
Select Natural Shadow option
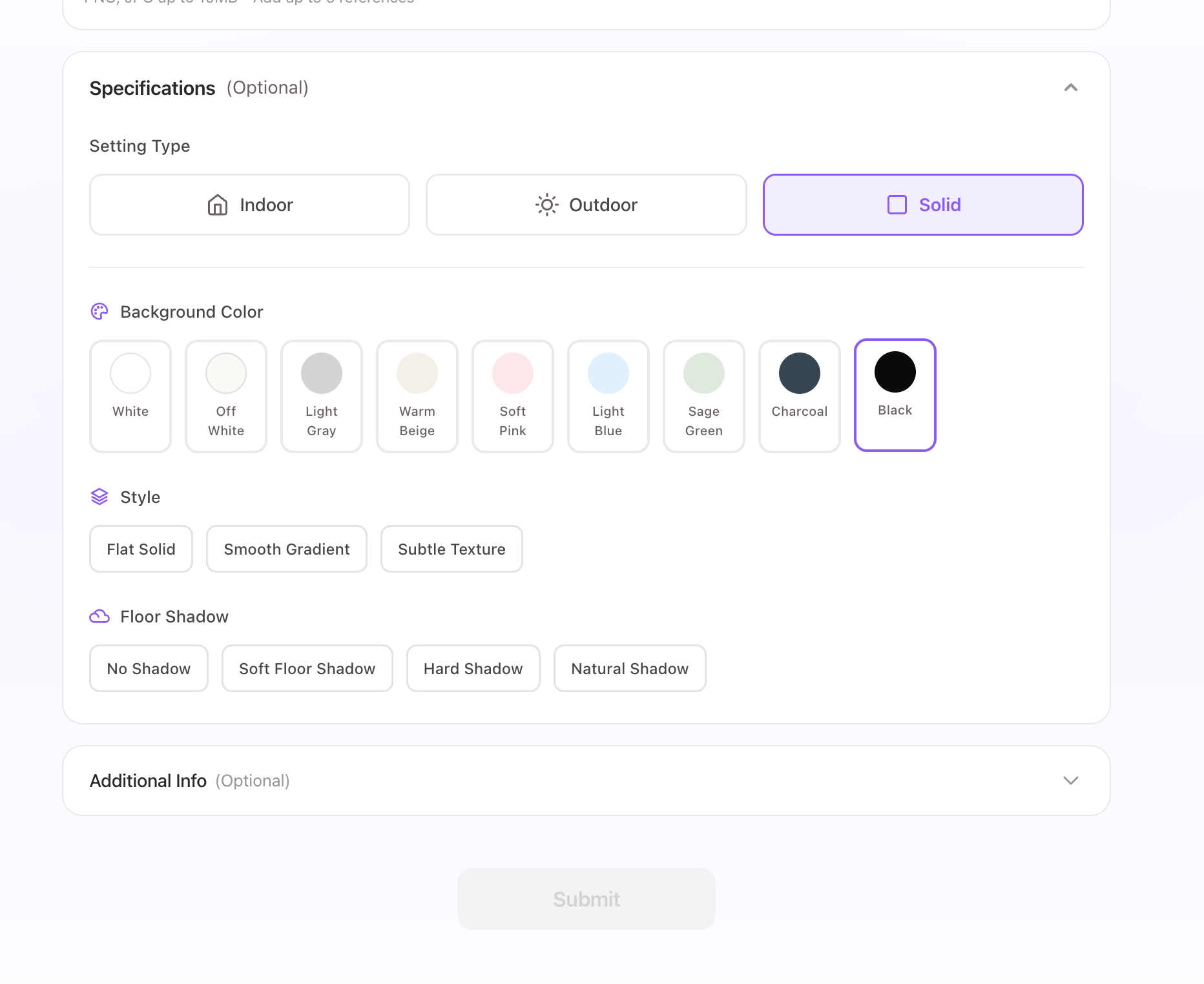point(630,669)
